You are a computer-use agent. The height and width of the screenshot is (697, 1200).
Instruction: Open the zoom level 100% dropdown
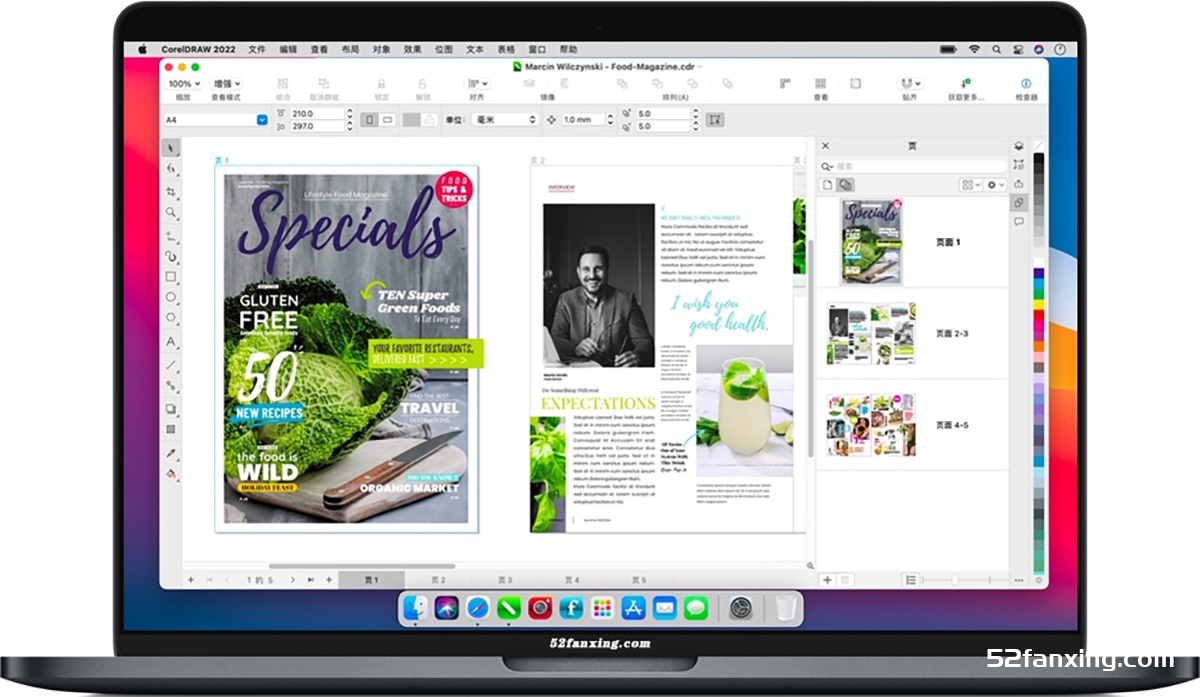[x=184, y=84]
